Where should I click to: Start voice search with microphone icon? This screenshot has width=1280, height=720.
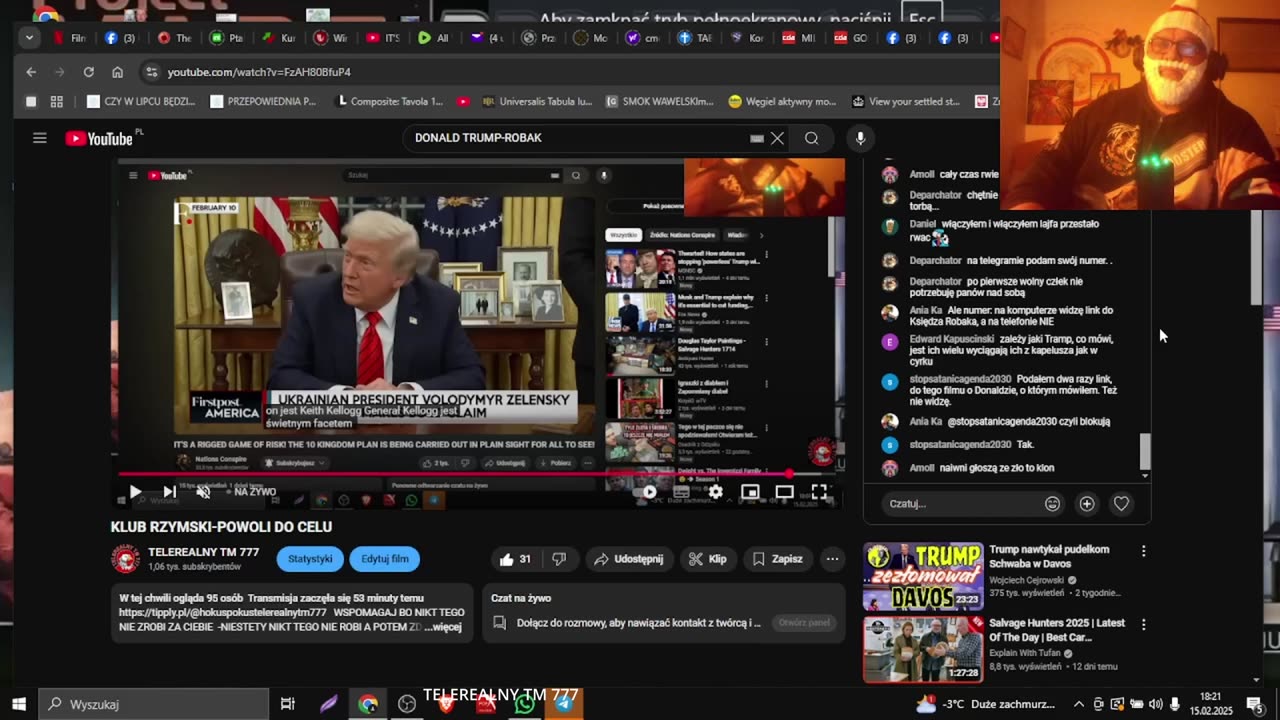(860, 138)
